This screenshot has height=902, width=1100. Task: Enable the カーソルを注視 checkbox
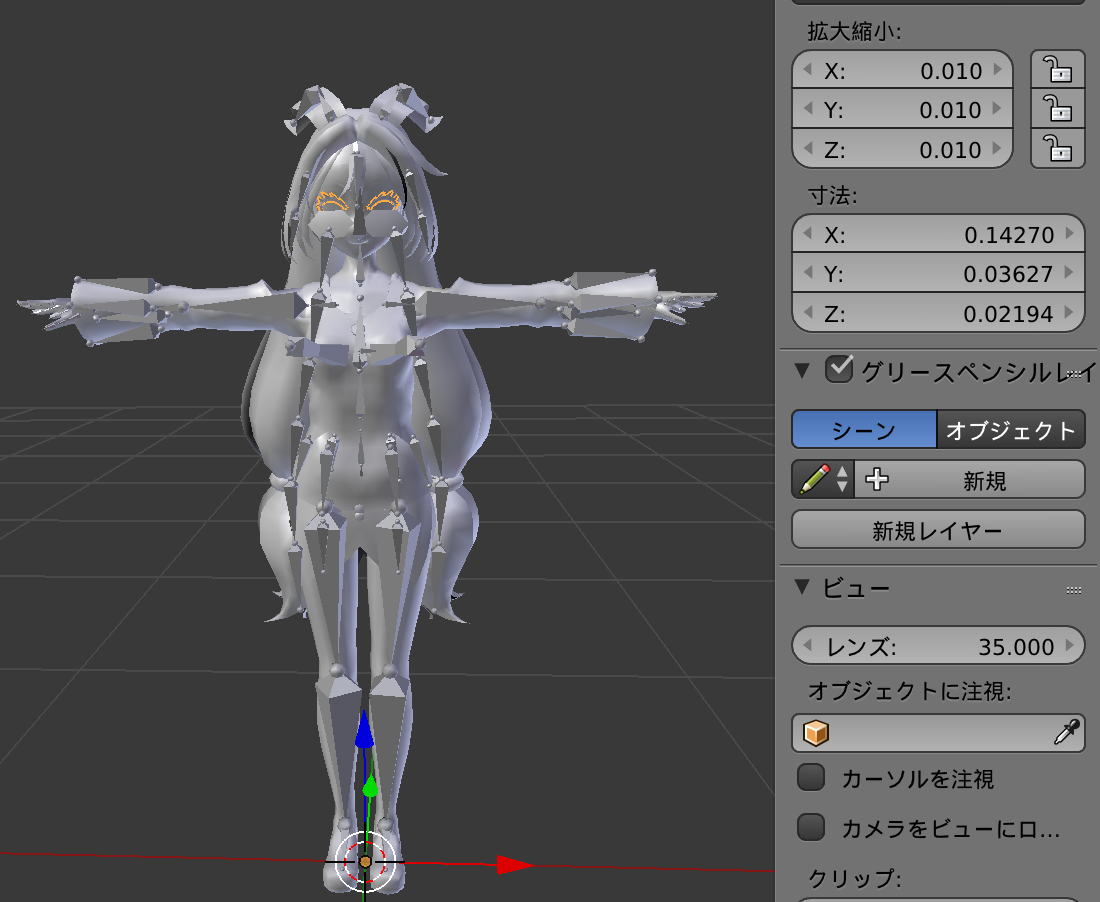[x=812, y=779]
